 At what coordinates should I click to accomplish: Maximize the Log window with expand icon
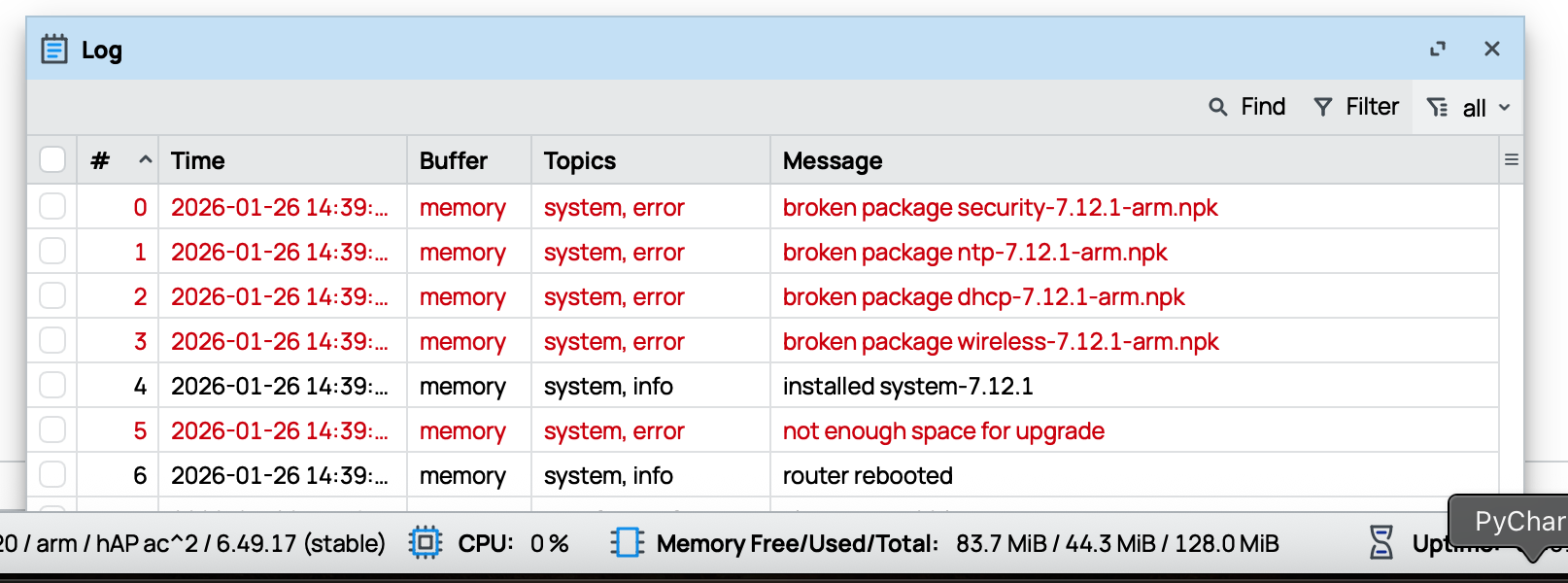[1438, 49]
